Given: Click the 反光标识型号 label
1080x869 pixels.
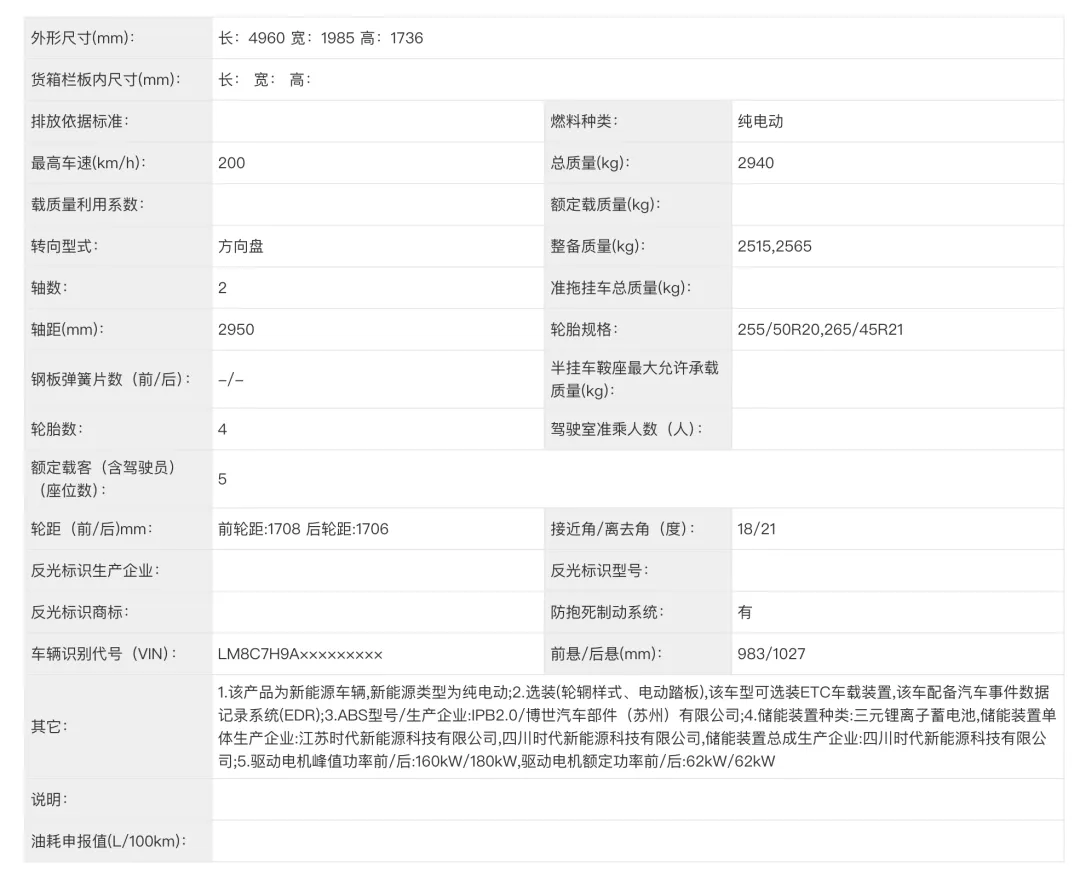Looking at the screenshot, I should 599,570.
